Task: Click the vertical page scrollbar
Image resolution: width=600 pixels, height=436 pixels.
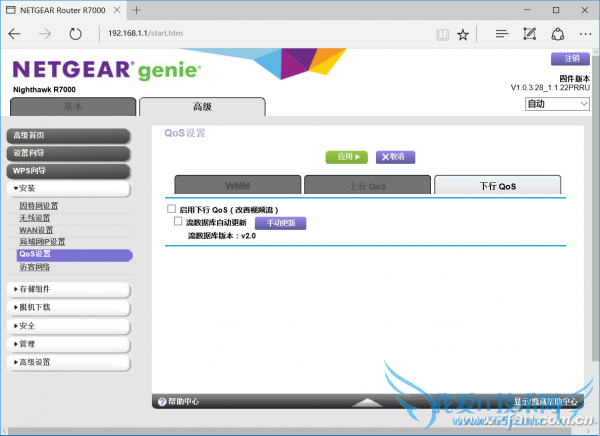Action: pyautogui.click(x=596, y=207)
